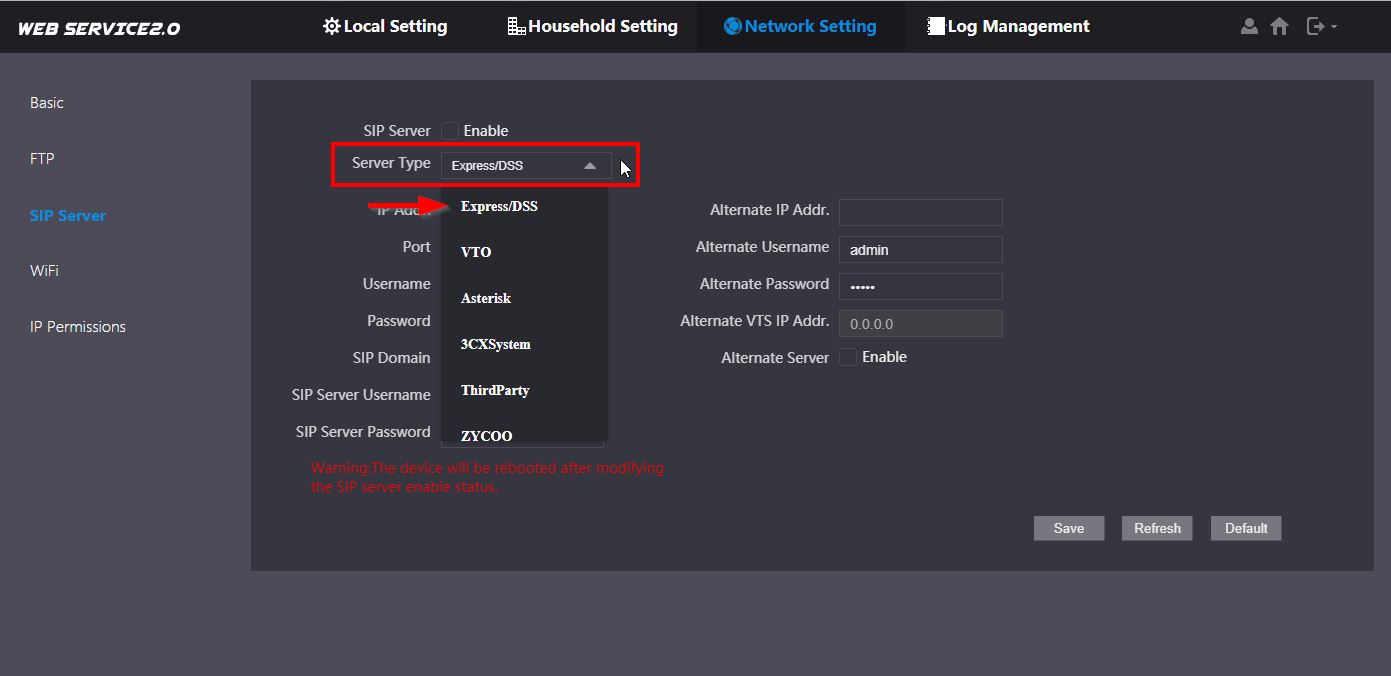This screenshot has width=1391, height=676.
Task: Select Asterisk in the server type list
Action: [x=486, y=298]
